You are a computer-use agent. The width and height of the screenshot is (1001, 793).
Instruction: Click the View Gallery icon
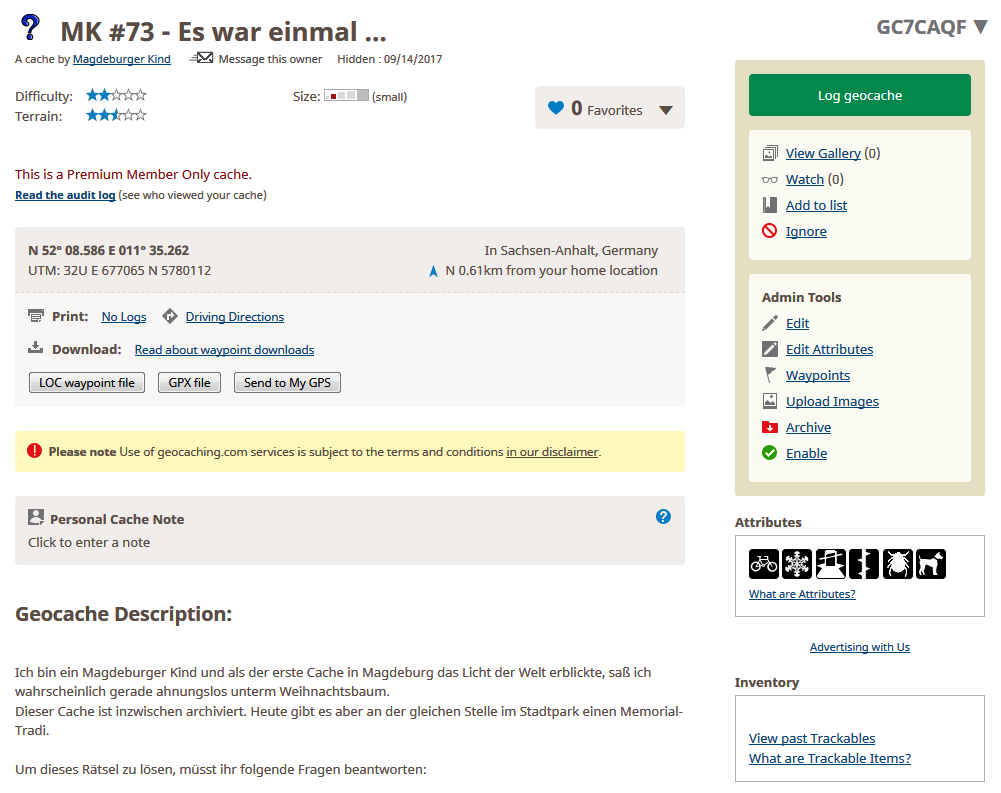pos(770,153)
